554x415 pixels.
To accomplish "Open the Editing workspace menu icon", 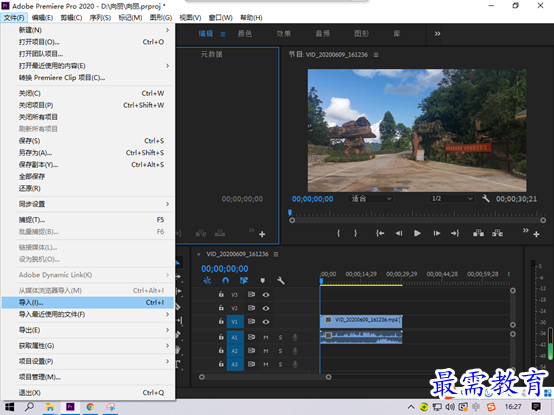I will [x=223, y=34].
